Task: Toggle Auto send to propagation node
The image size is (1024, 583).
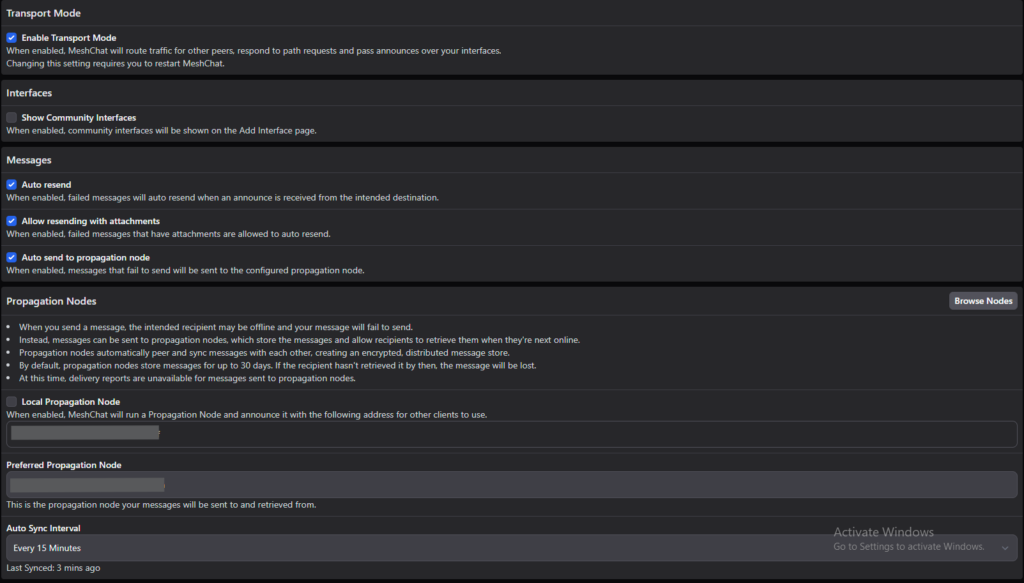Action: (x=12, y=258)
